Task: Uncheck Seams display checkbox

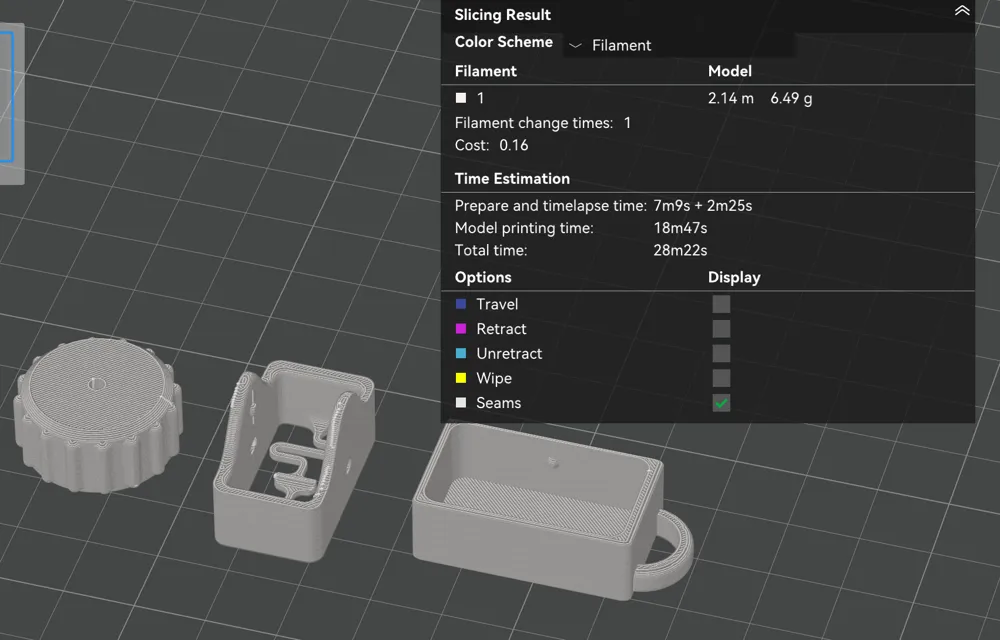Action: click(721, 403)
